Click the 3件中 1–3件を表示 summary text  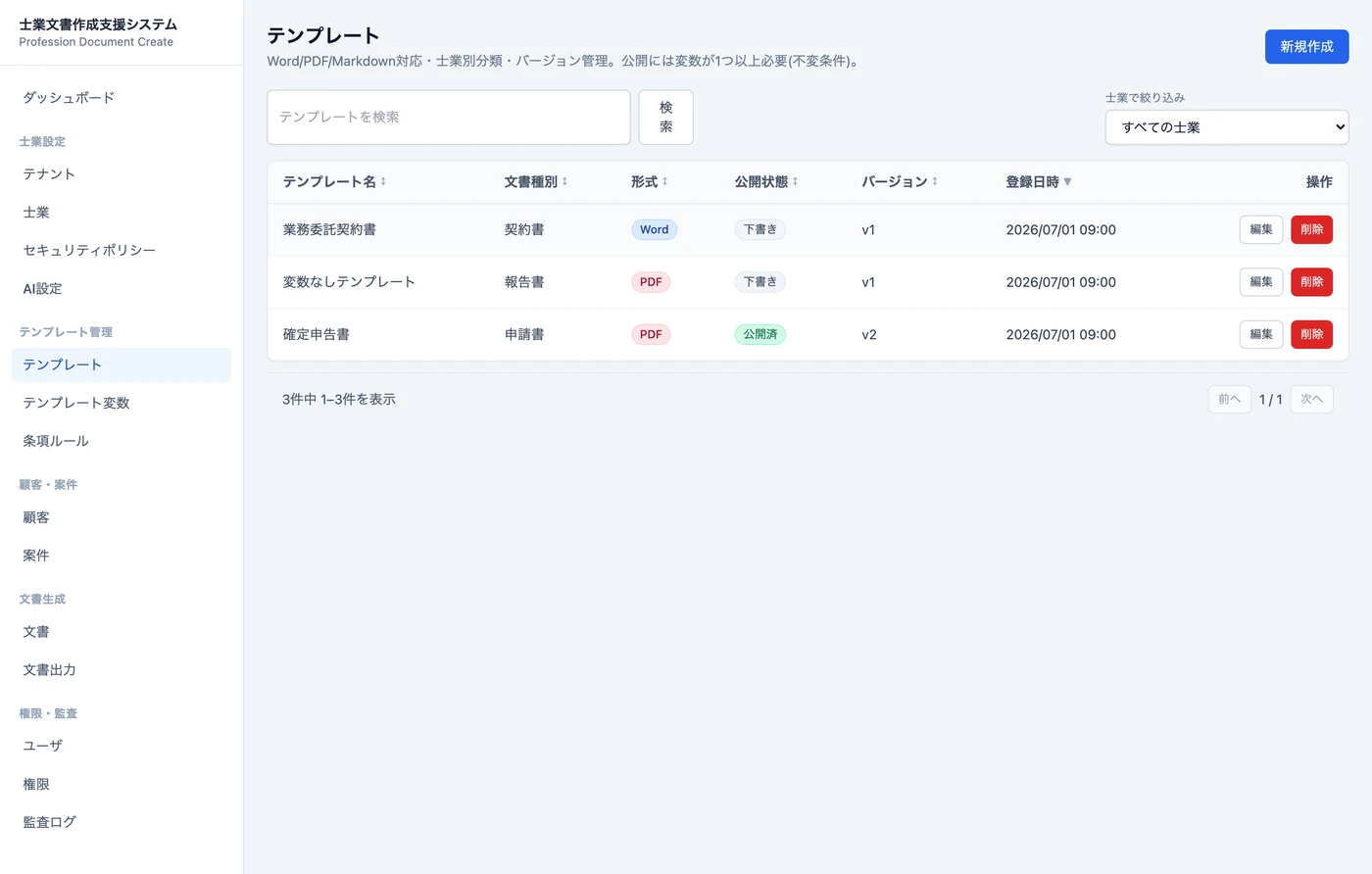tap(339, 400)
